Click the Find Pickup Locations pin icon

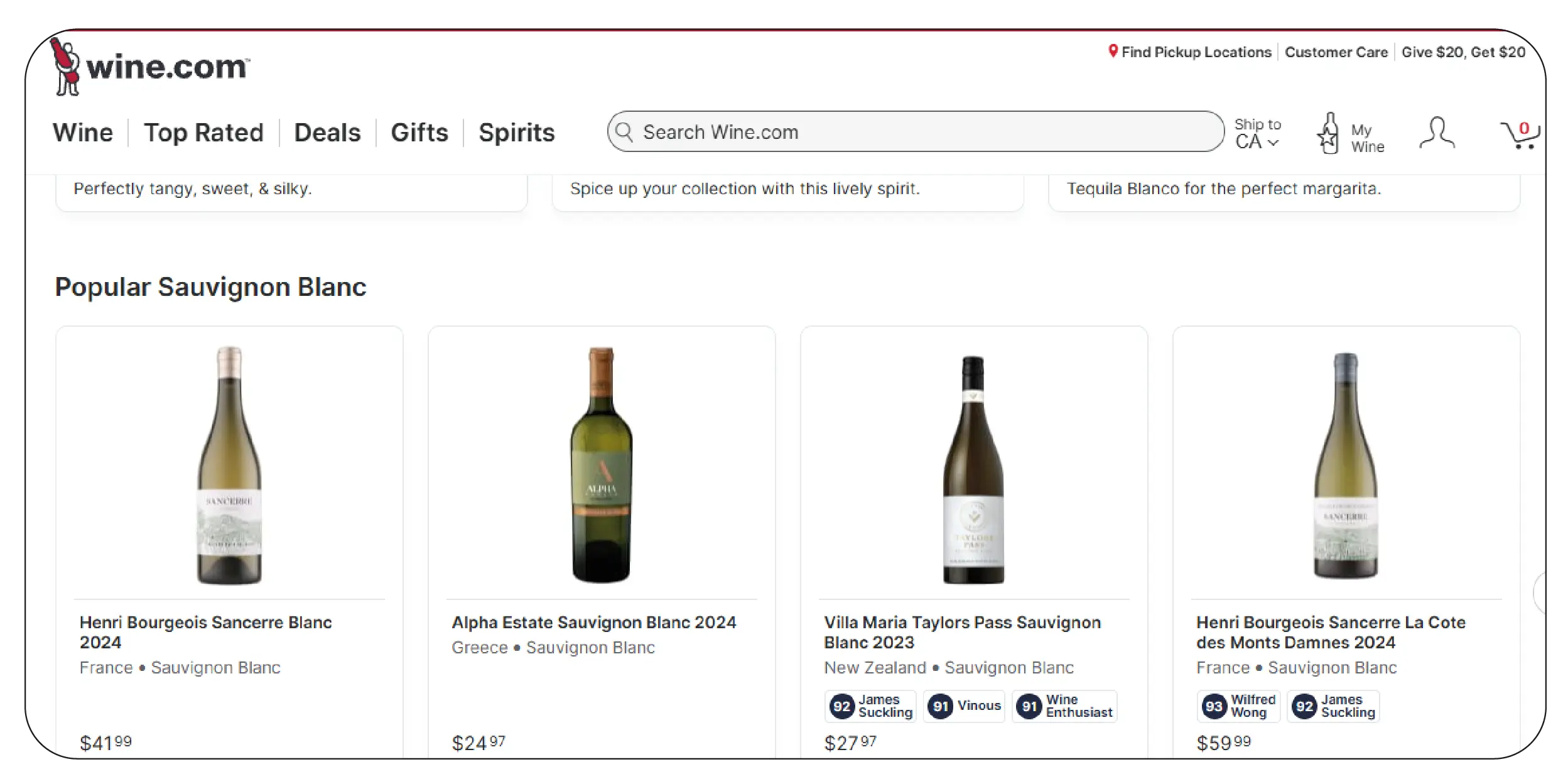tap(1113, 52)
